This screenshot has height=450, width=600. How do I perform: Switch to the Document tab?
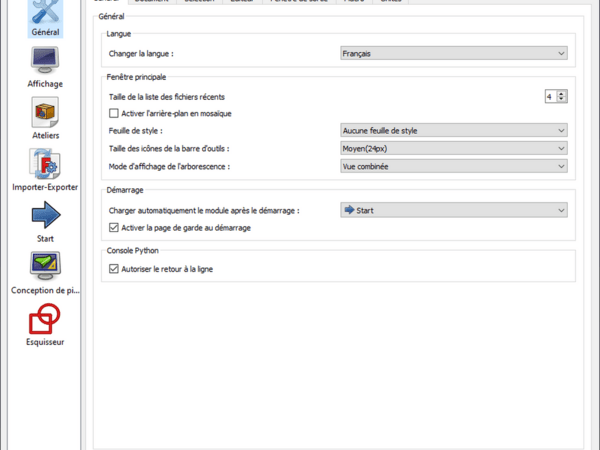(x=150, y=3)
